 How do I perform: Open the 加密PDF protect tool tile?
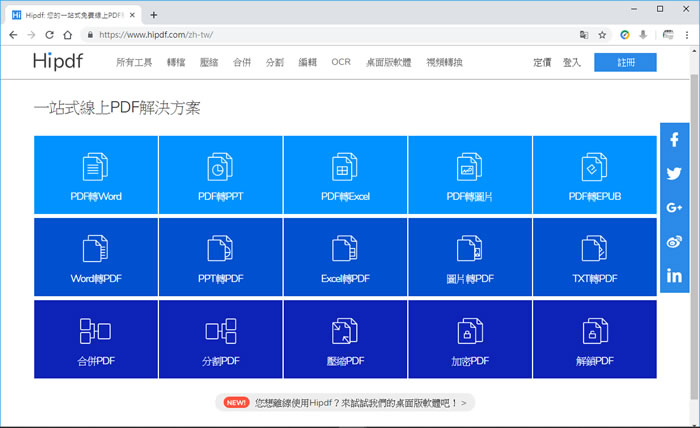pos(470,339)
